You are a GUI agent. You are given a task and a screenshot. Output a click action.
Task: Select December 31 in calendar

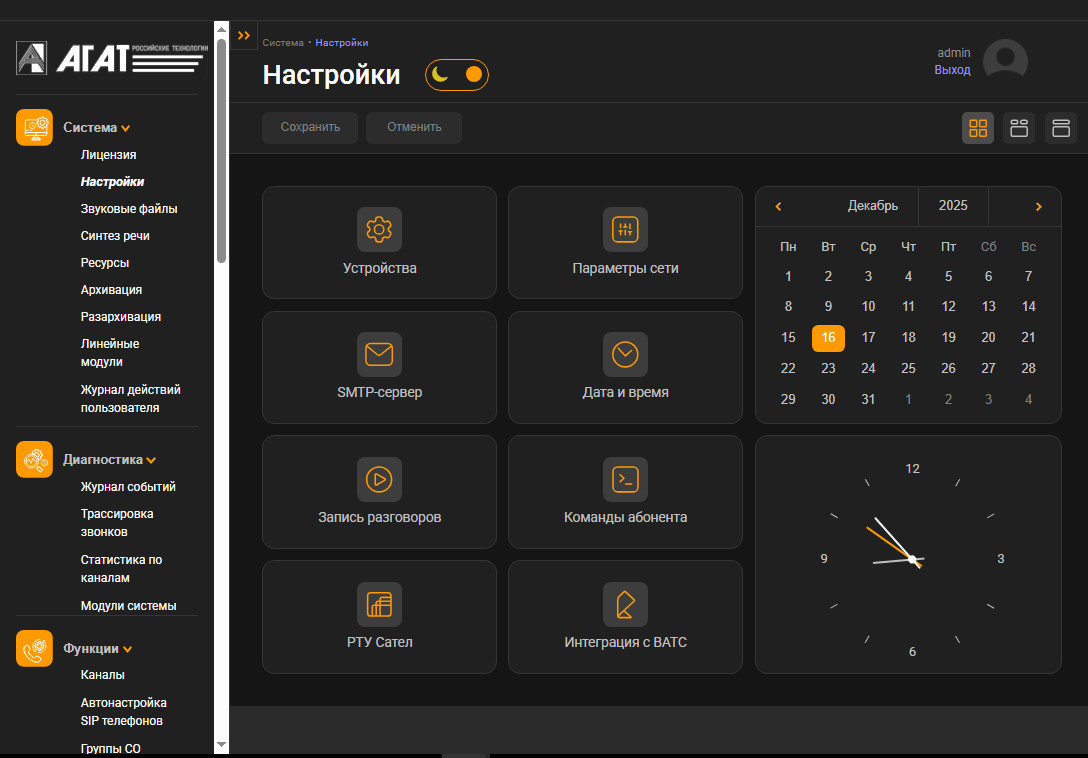[868, 399]
